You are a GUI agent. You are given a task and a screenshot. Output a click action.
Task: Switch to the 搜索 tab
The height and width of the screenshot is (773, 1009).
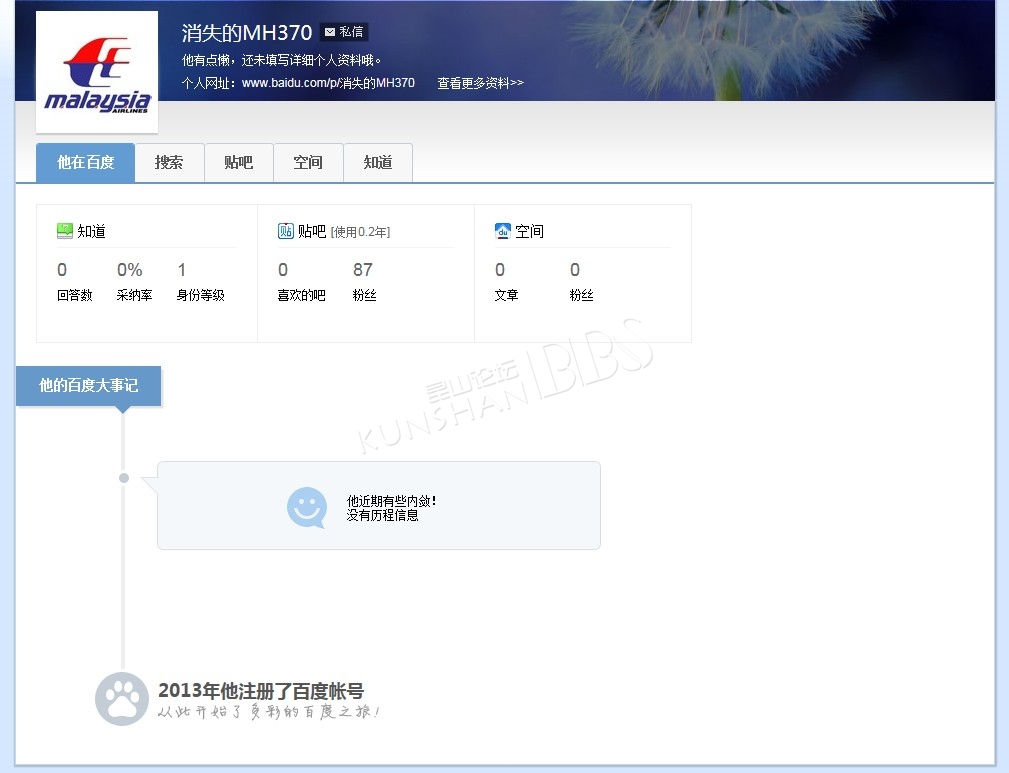click(169, 163)
